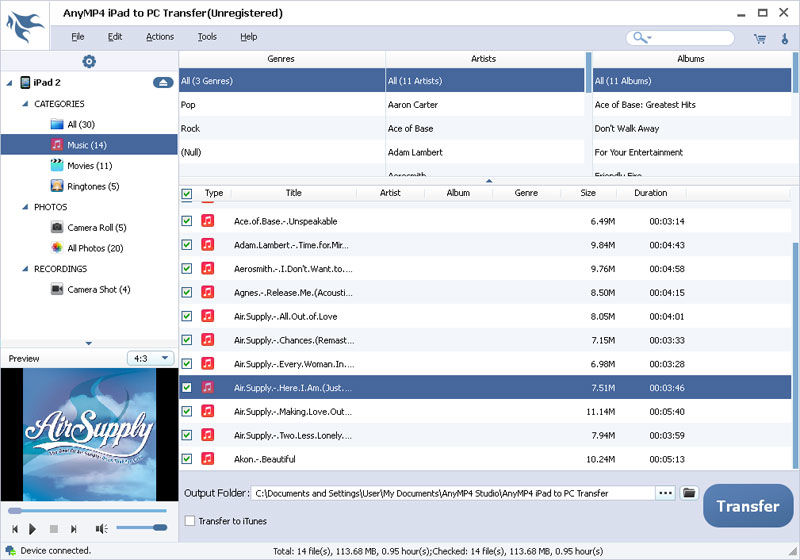Open the output folder icon
This screenshot has width=800, height=560.
click(x=689, y=493)
